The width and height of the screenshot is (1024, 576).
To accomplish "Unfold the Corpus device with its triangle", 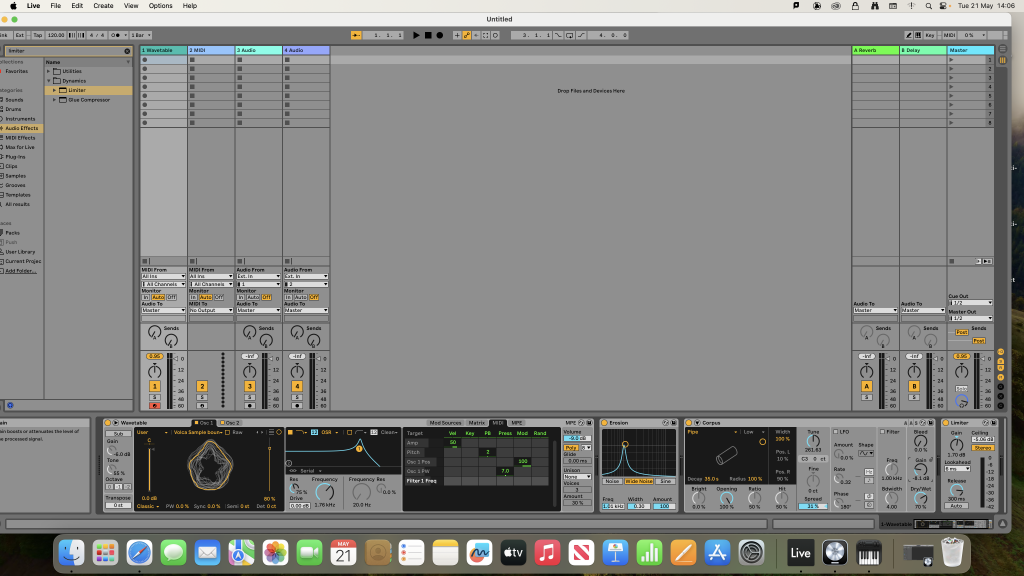I will (697, 423).
